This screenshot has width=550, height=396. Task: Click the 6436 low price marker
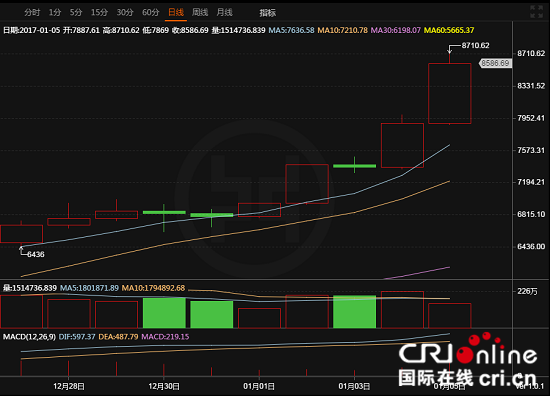[35, 254]
